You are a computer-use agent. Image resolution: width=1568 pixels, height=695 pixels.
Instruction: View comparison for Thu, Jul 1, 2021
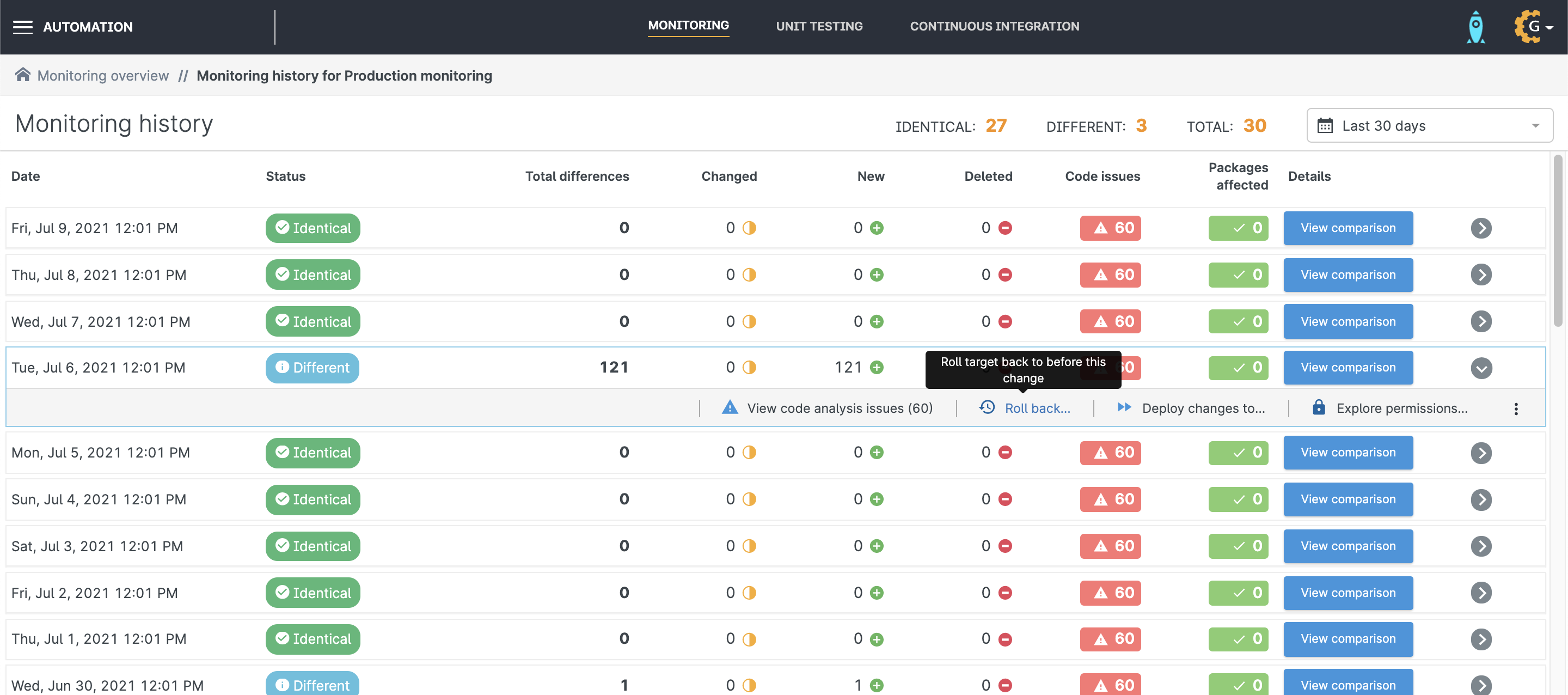1347,639
